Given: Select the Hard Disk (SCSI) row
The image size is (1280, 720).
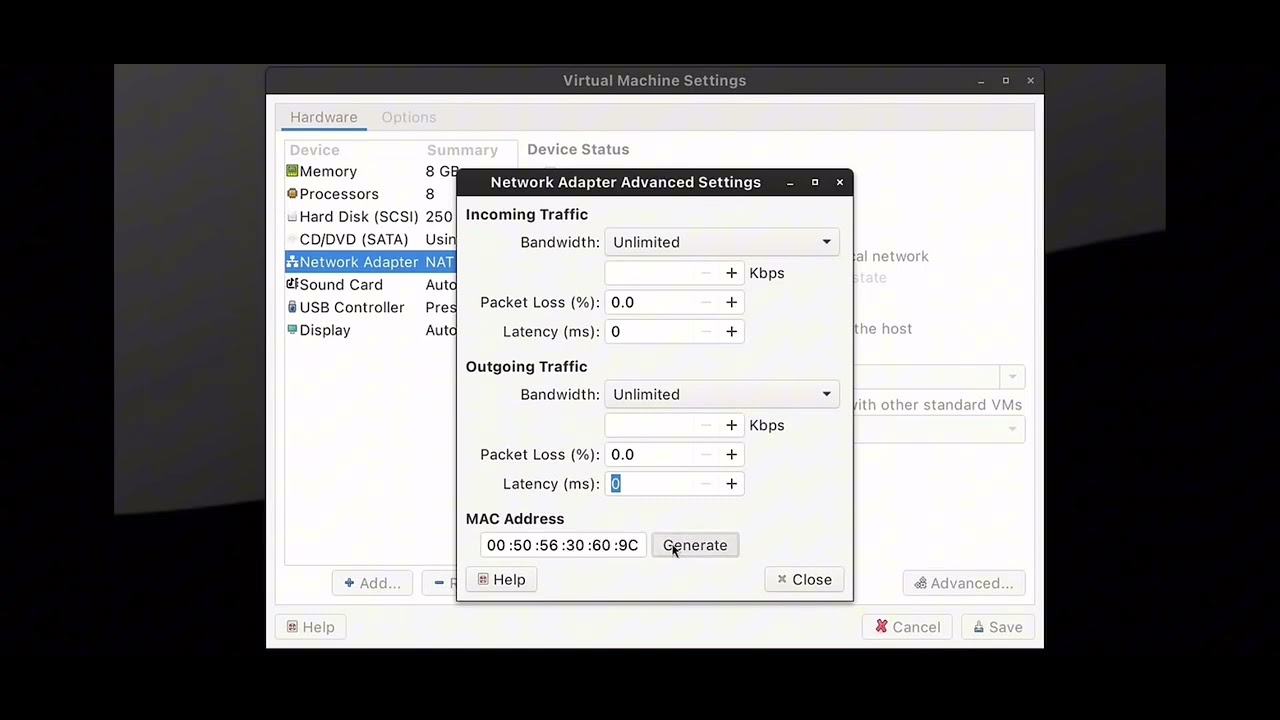Looking at the screenshot, I should pyautogui.click(x=370, y=217).
